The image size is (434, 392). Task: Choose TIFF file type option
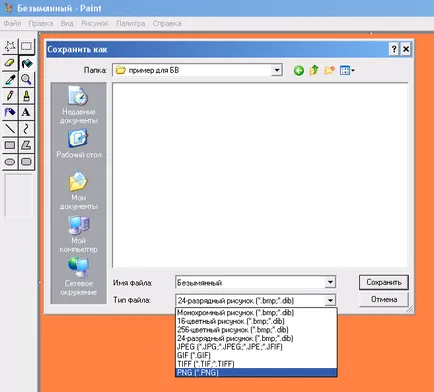256,364
